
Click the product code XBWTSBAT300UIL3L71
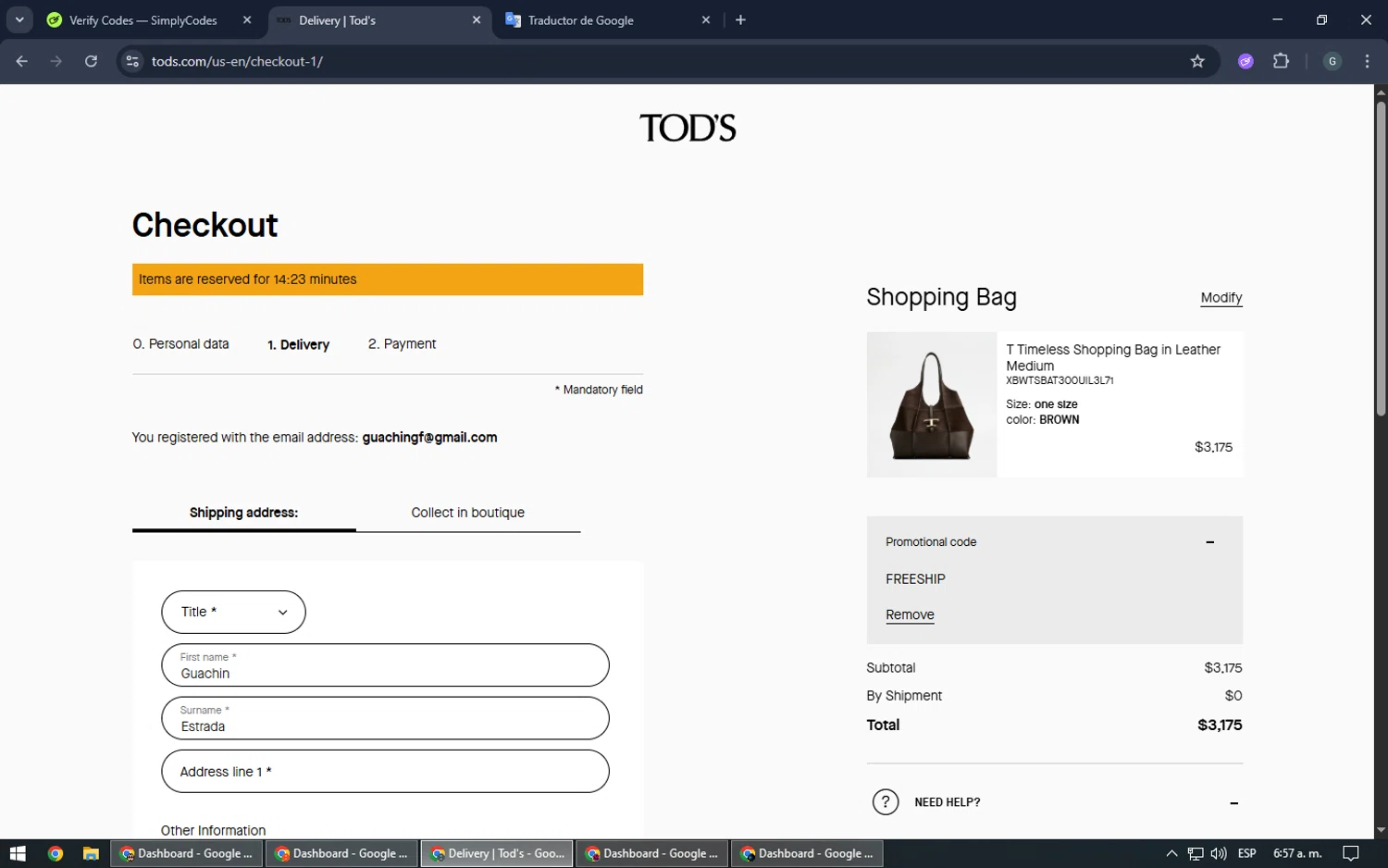(1060, 380)
